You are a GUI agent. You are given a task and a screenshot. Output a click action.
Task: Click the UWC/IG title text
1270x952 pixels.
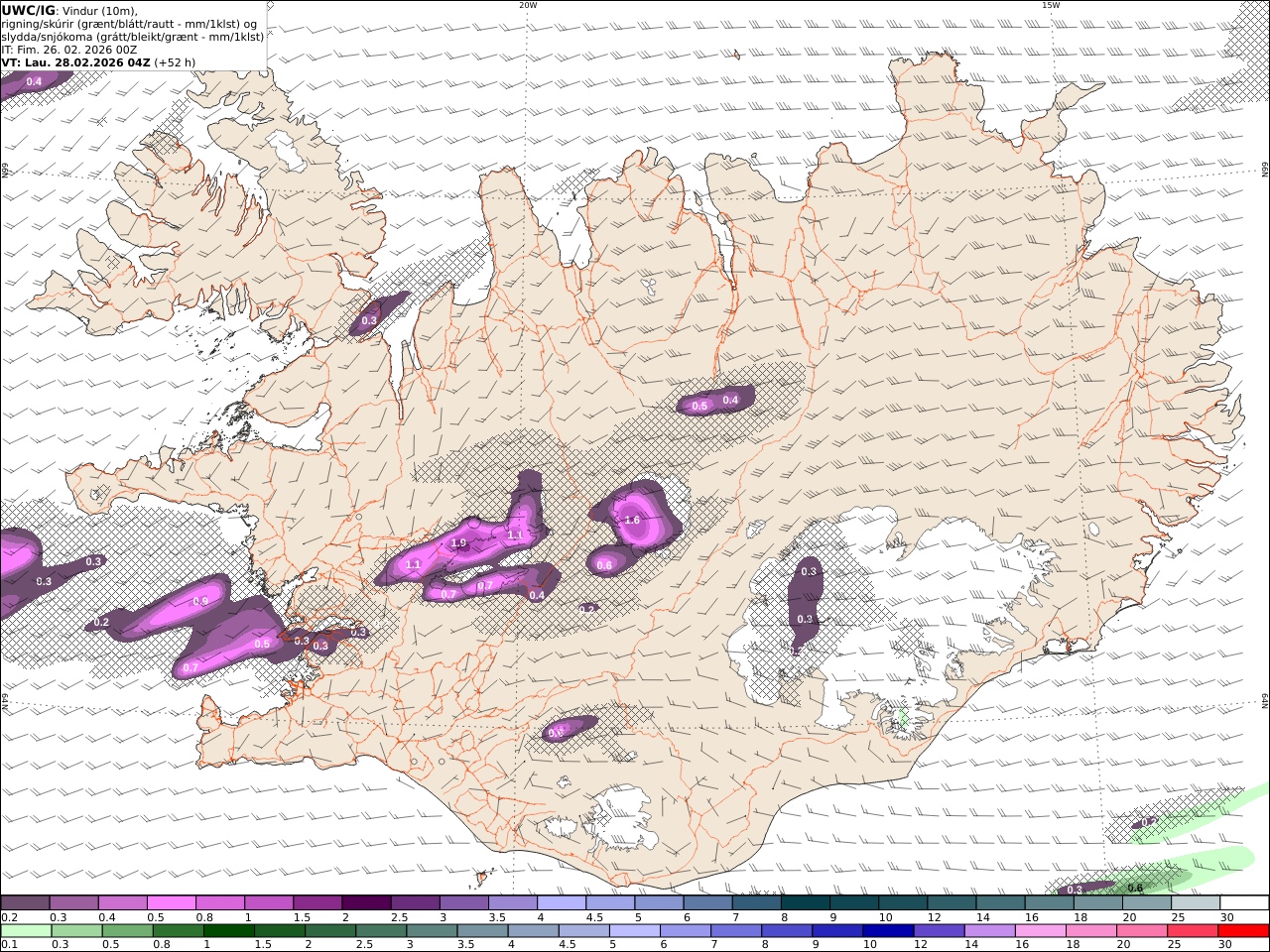click(x=28, y=10)
